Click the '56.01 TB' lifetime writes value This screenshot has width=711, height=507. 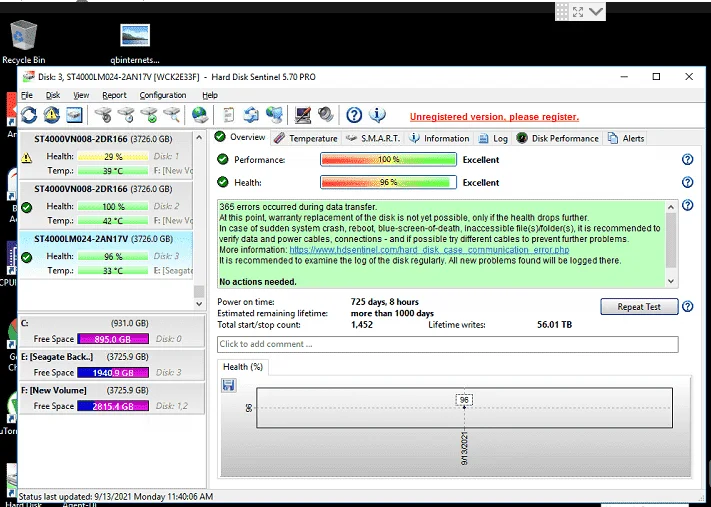(x=554, y=325)
